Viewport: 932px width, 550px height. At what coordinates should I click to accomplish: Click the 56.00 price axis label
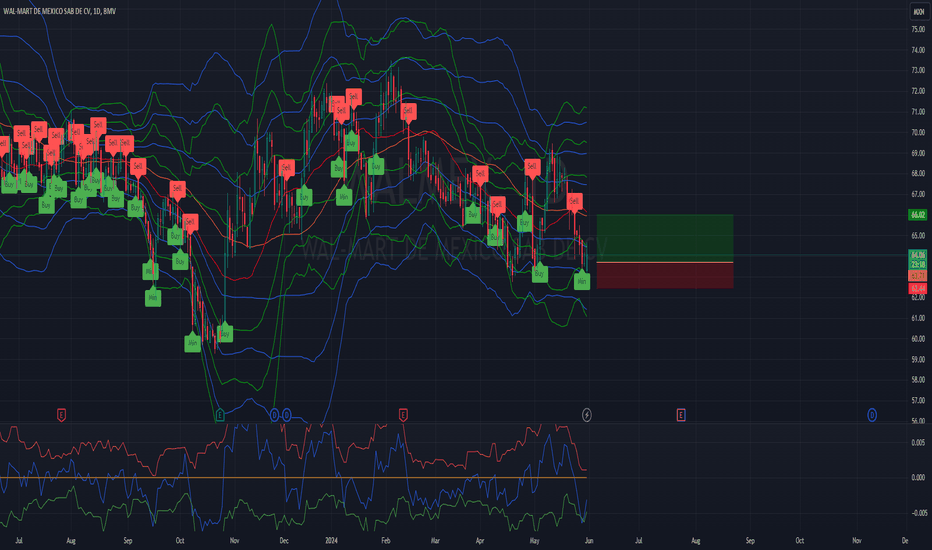click(x=918, y=421)
